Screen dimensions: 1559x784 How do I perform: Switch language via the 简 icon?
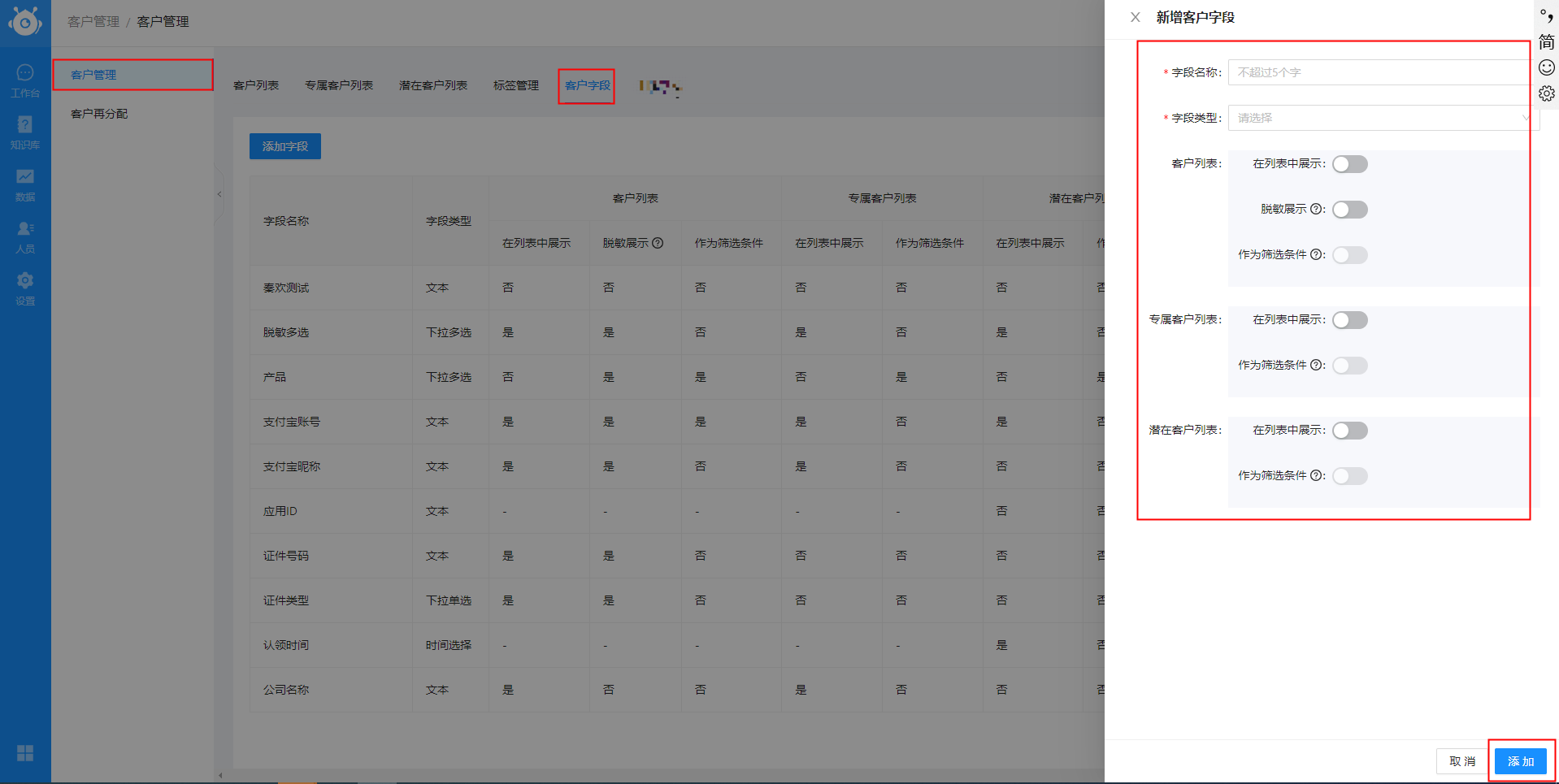tap(1545, 42)
